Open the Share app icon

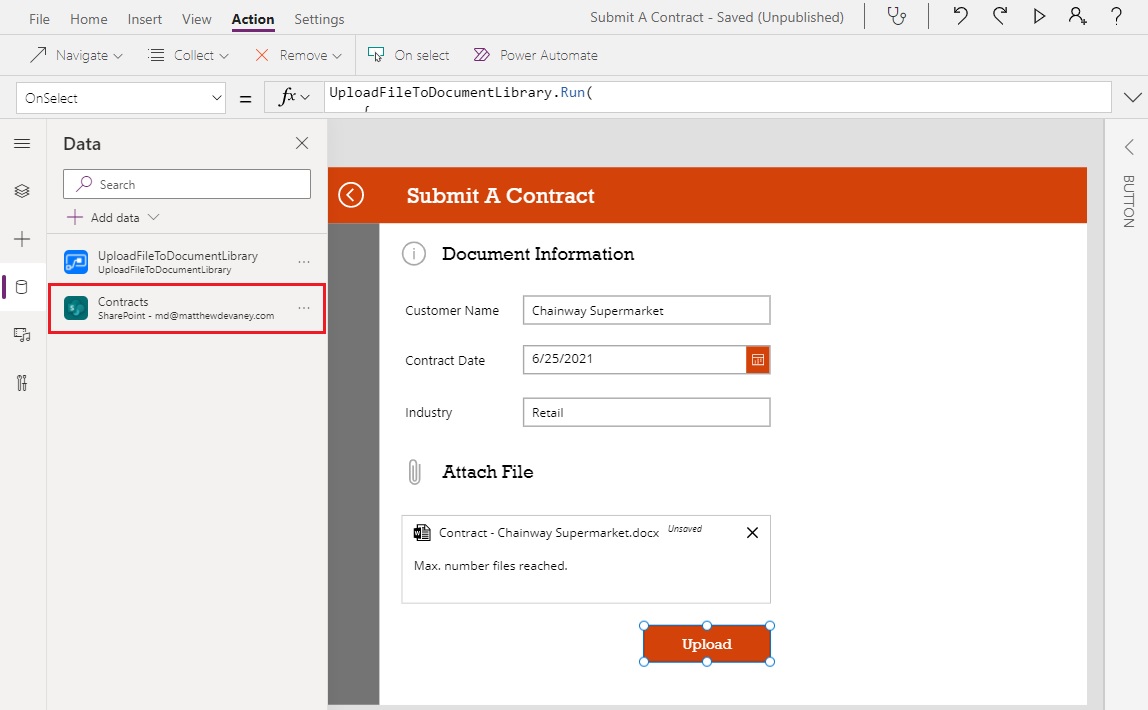pyautogui.click(x=1079, y=16)
